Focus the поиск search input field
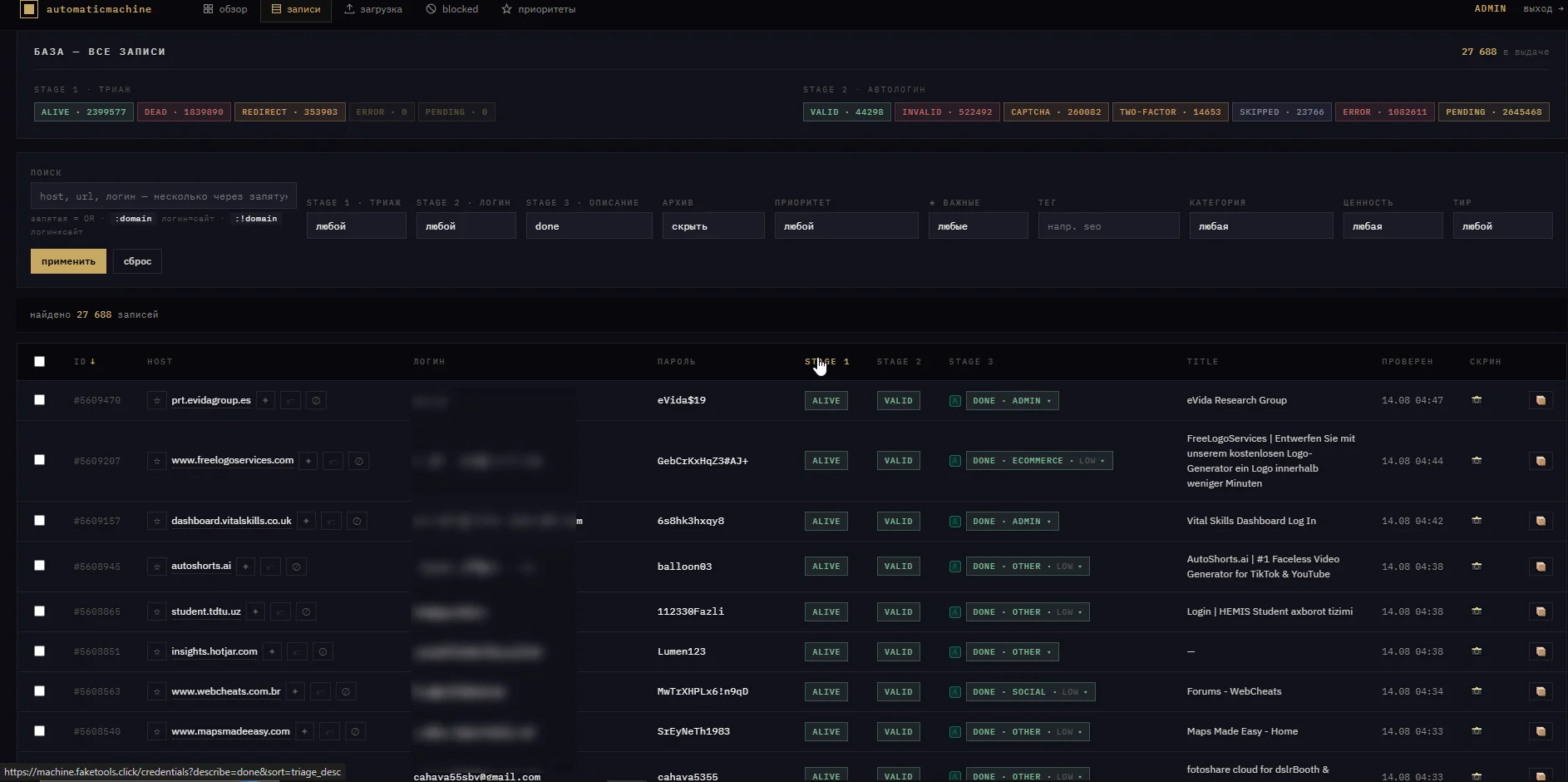This screenshot has height=782, width=1568. (x=164, y=196)
